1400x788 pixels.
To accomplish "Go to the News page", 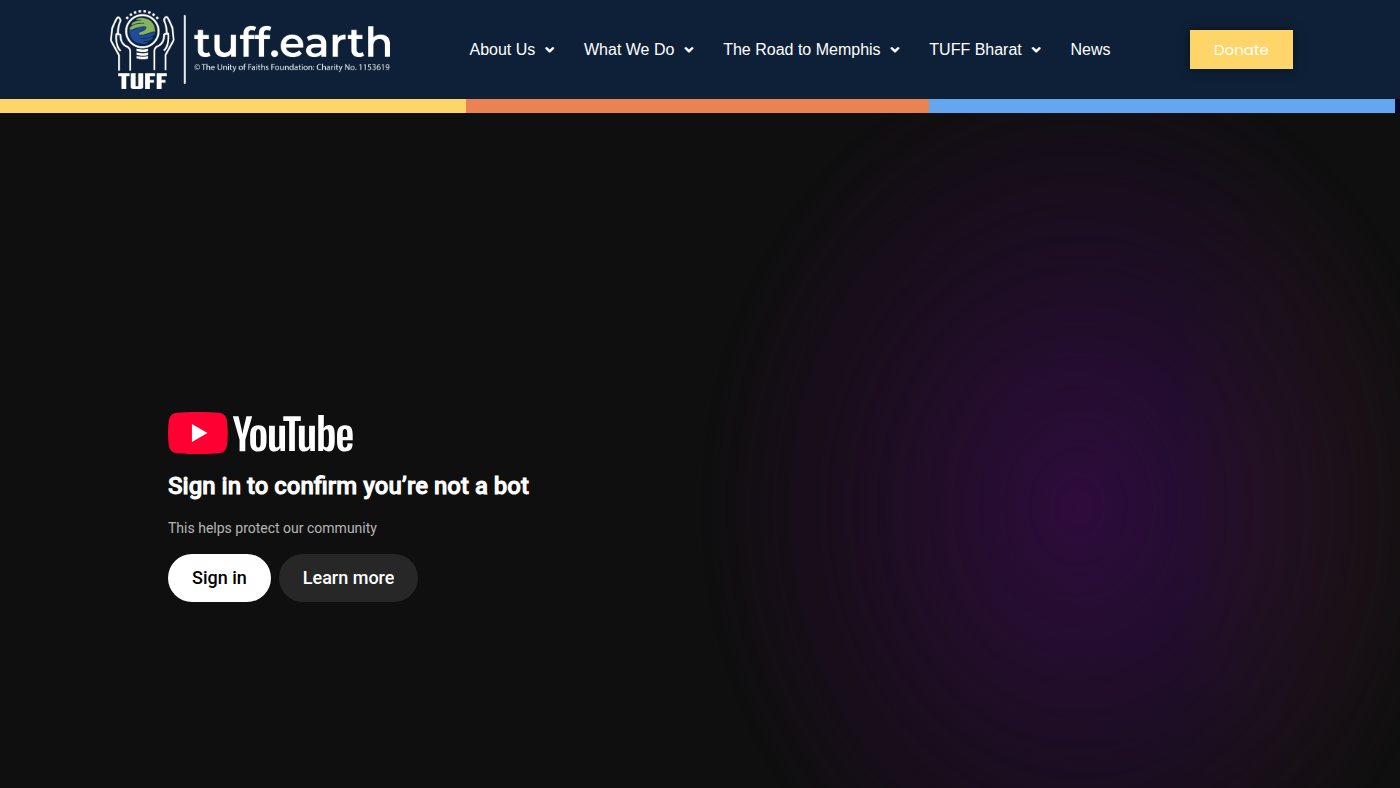I will [x=1090, y=49].
